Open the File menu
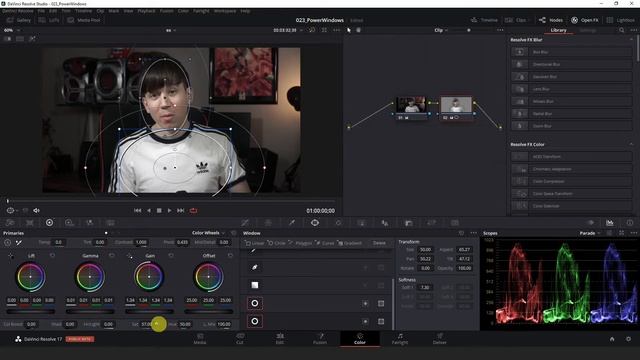The height and width of the screenshot is (360, 640). click(41, 11)
